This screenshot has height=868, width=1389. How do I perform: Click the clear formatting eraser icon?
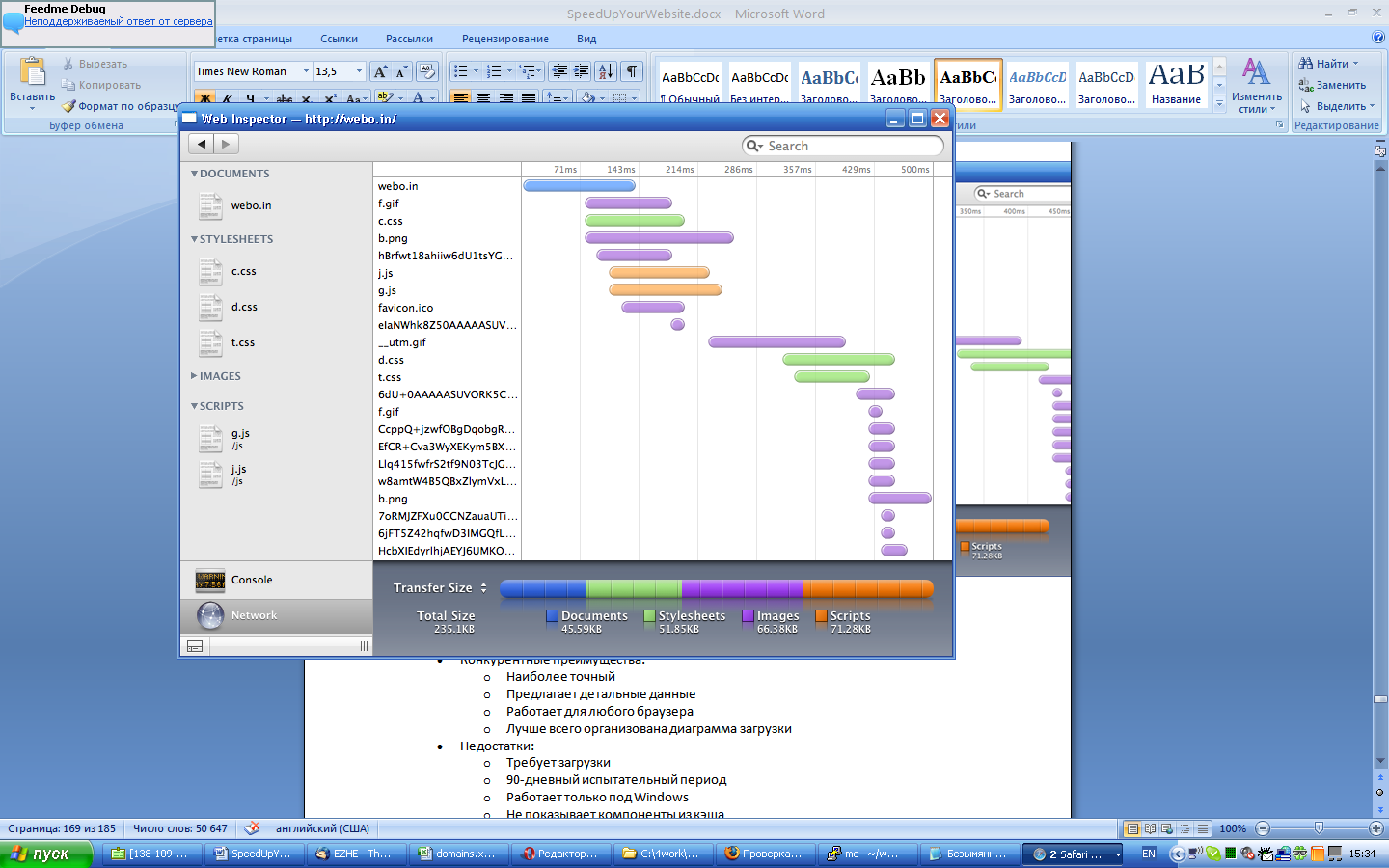(427, 71)
